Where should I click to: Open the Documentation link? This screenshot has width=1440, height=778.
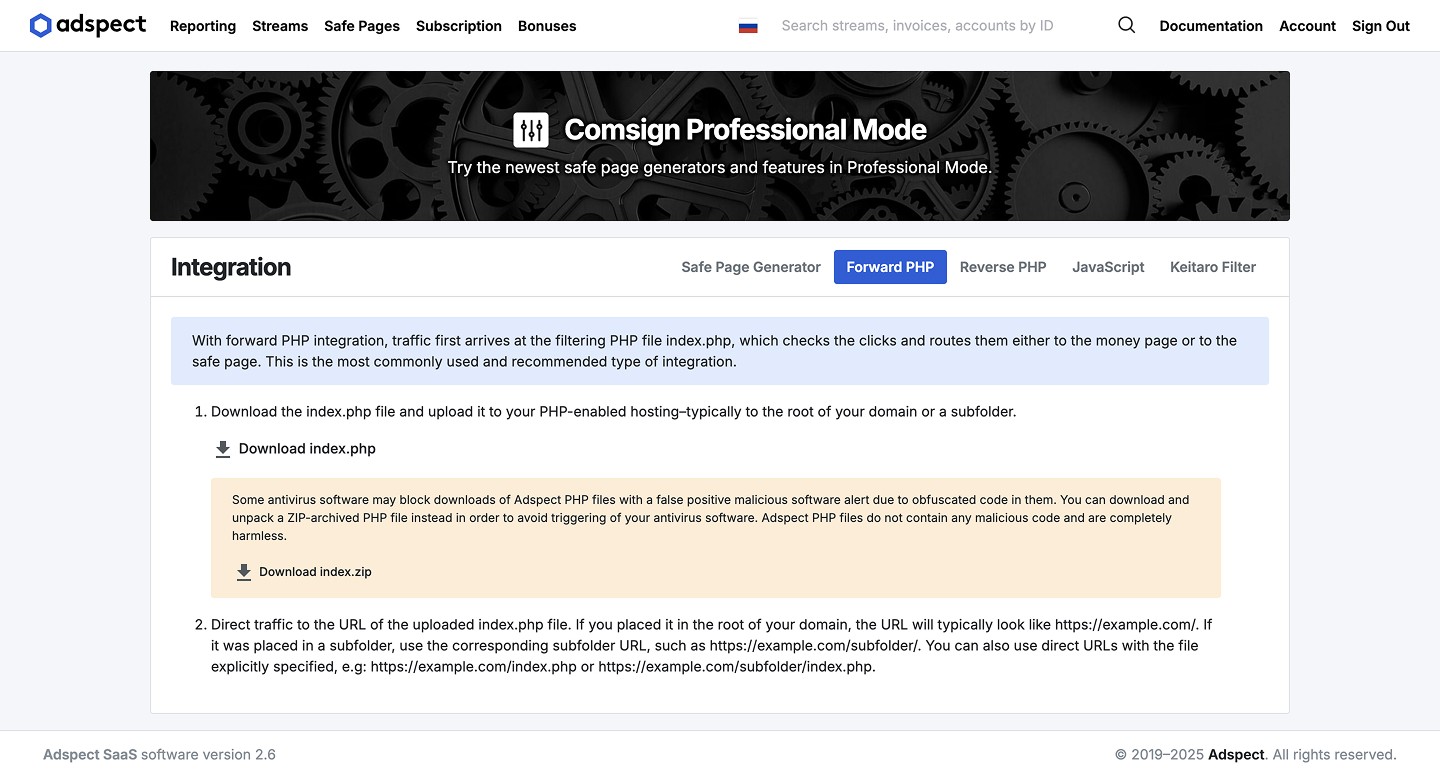click(1211, 26)
